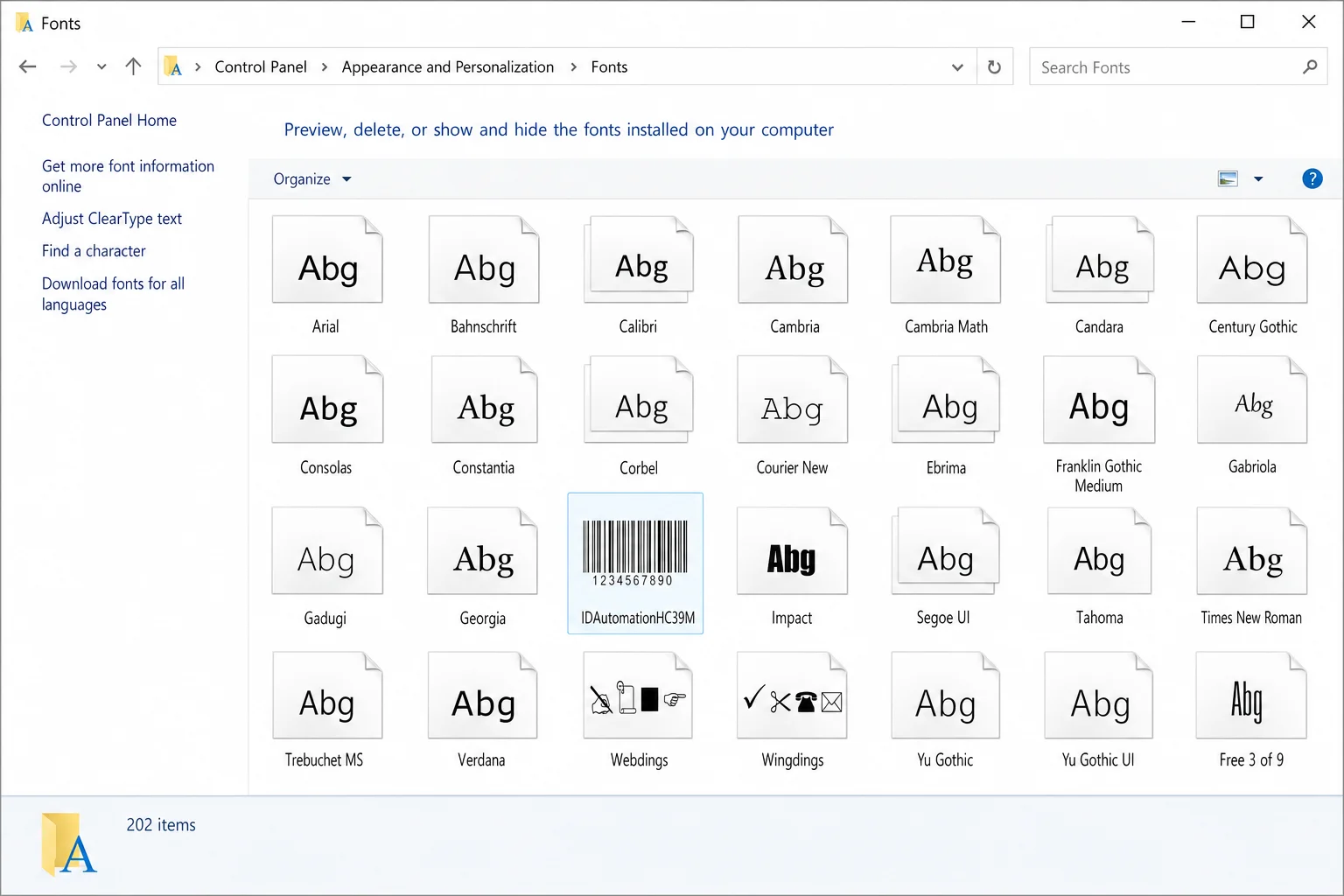
Task: Expand chevron before Control Panel breadcrumb
Action: (x=198, y=67)
